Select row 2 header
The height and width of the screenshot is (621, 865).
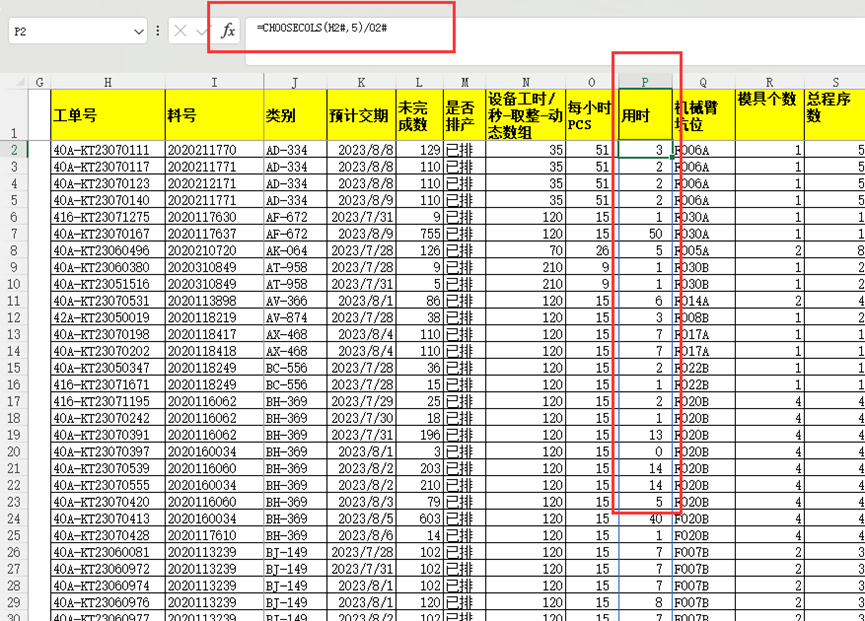pyautogui.click(x=14, y=150)
